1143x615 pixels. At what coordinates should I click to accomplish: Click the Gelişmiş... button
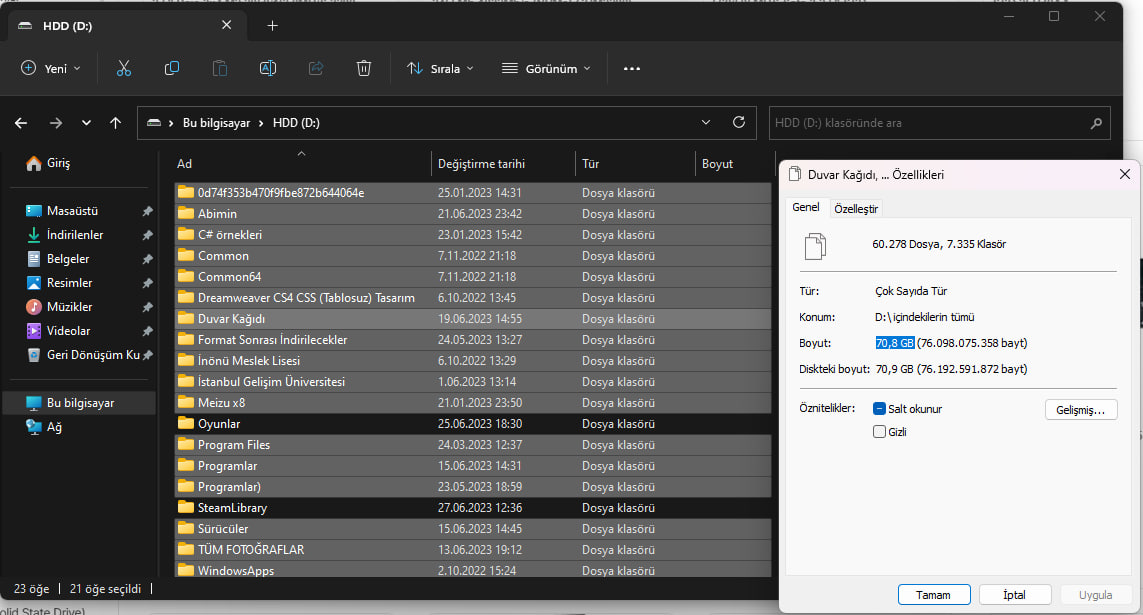(x=1081, y=410)
